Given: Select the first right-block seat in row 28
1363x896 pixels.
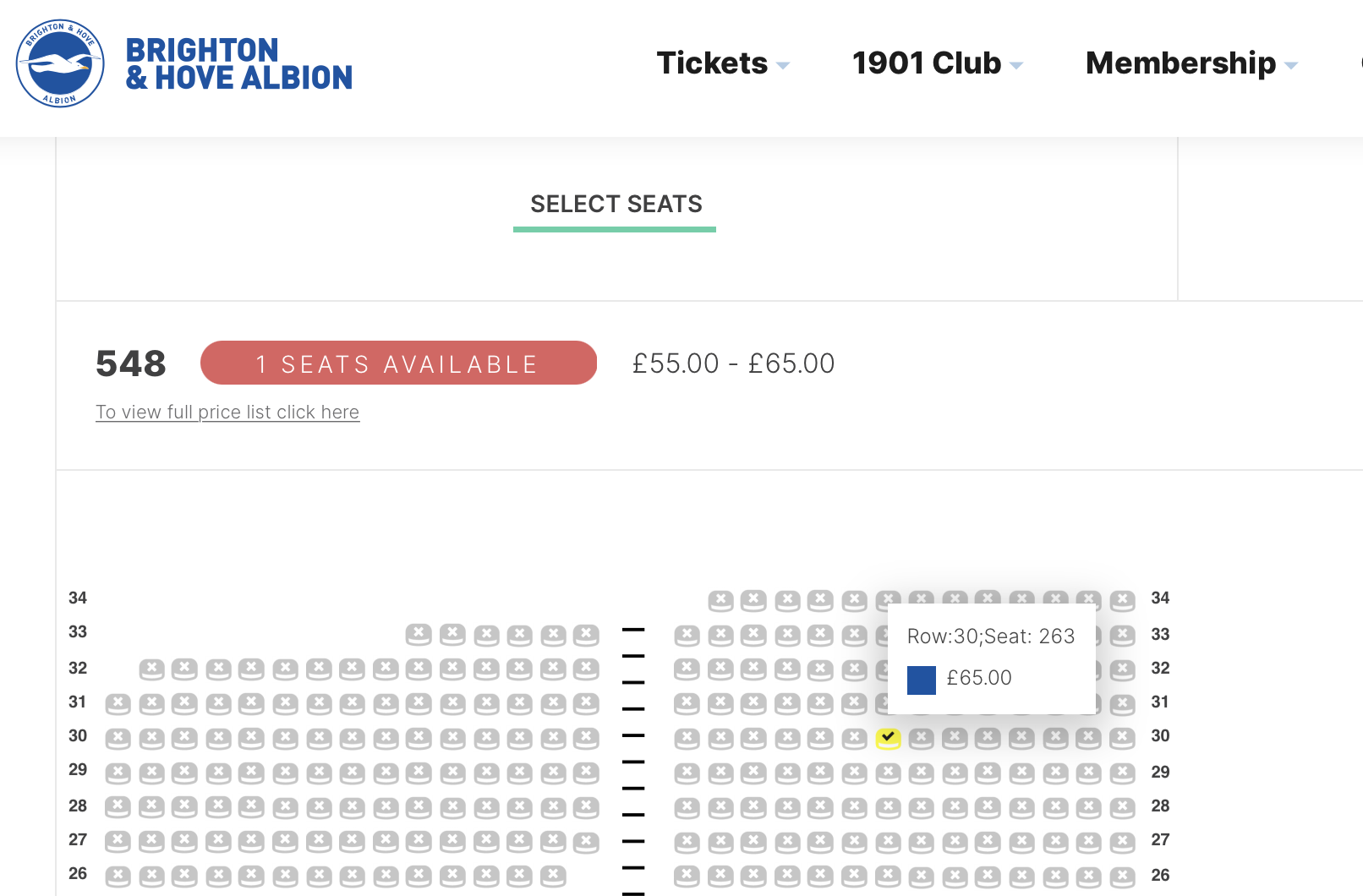Looking at the screenshot, I should 687,807.
